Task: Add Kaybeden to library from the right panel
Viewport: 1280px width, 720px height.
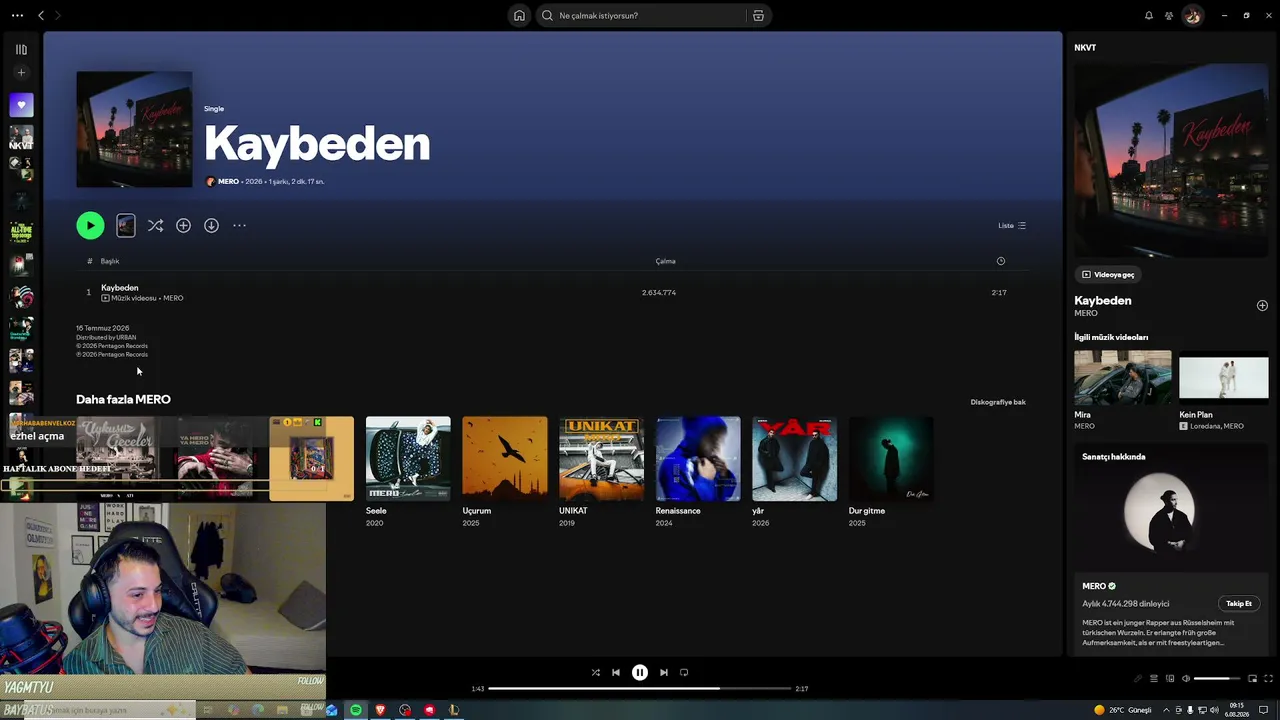Action: coord(1262,306)
